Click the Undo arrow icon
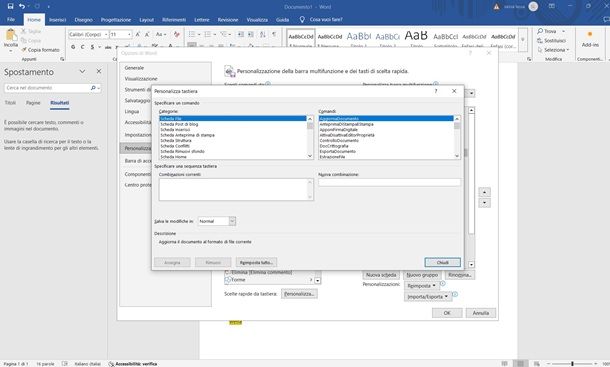 (x=22, y=6)
